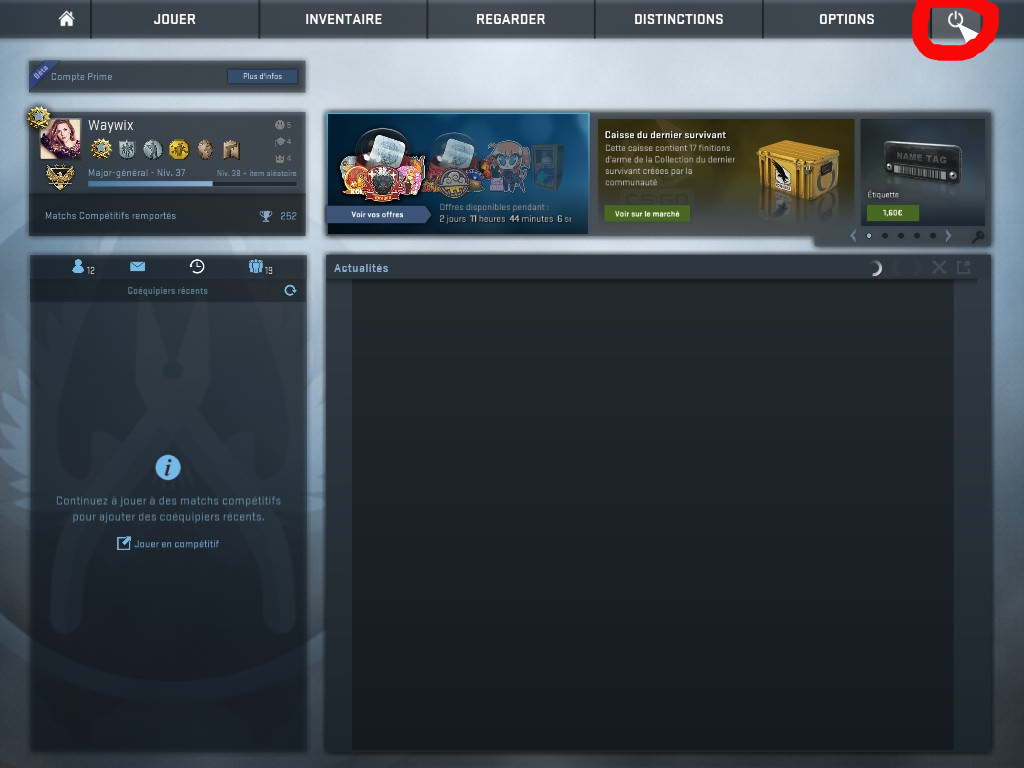The height and width of the screenshot is (768, 1024).
Task: Click the friendly smiley commendation icon
Action: click(280, 125)
